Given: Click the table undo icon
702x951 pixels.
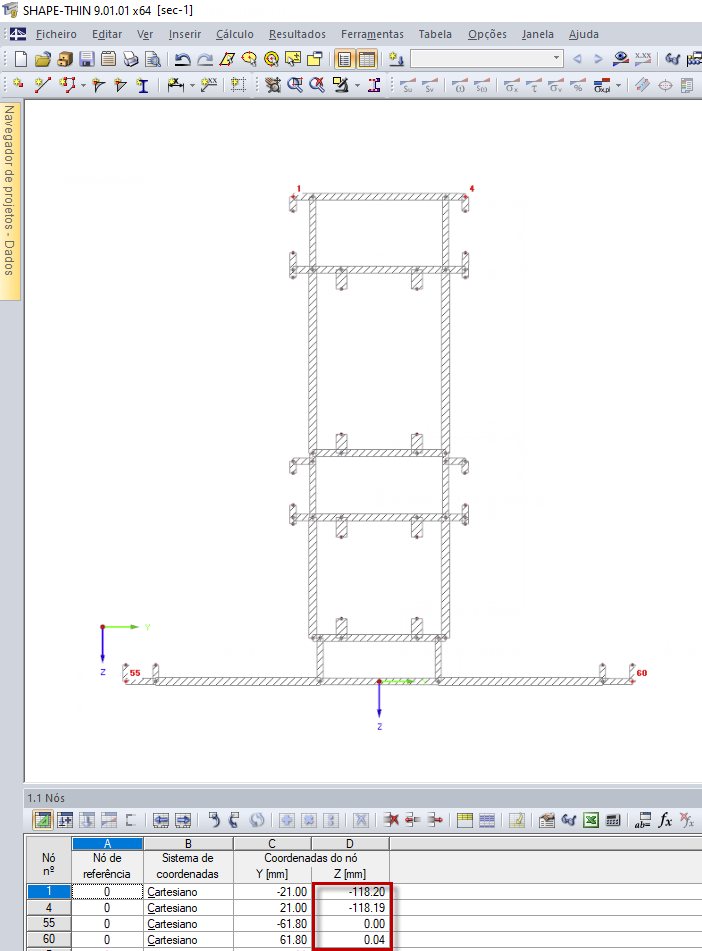Looking at the screenshot, I should pos(214,820).
